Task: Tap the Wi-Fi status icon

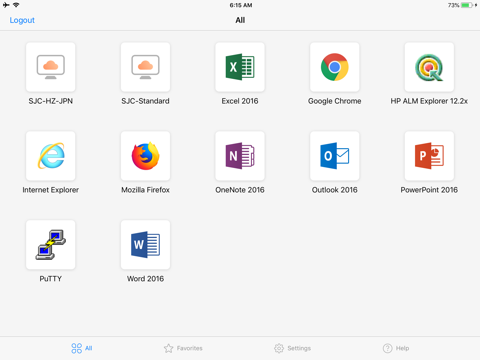Action: click(16, 5)
